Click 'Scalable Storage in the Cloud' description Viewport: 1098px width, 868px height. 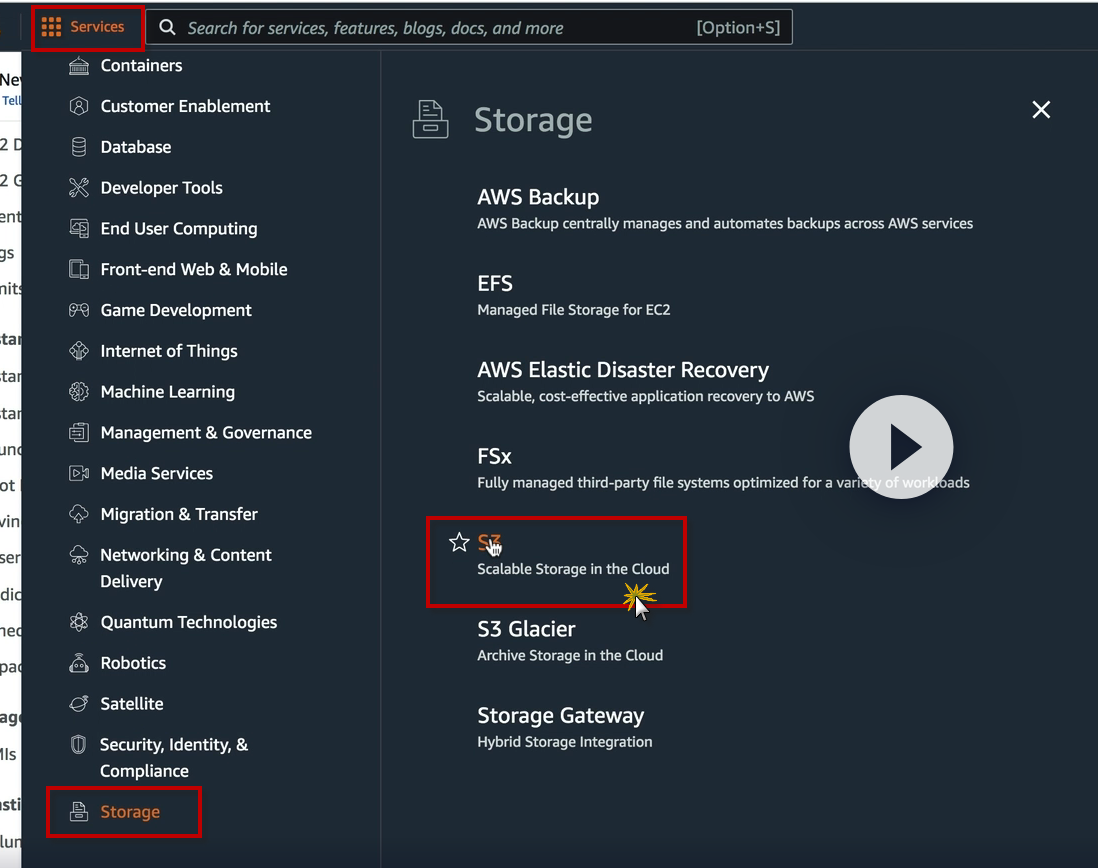coord(574,569)
